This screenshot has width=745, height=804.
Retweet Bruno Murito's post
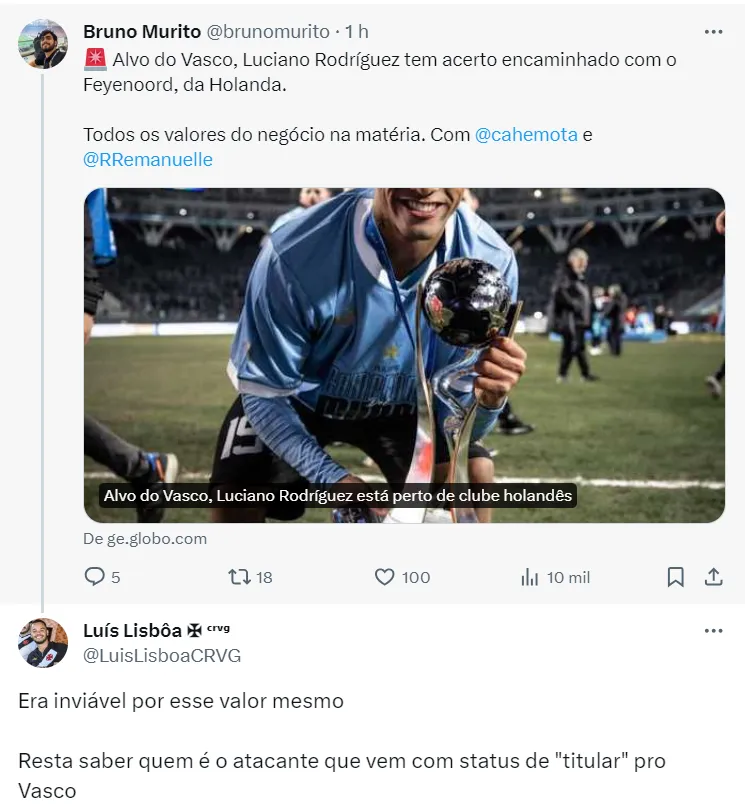click(x=250, y=577)
